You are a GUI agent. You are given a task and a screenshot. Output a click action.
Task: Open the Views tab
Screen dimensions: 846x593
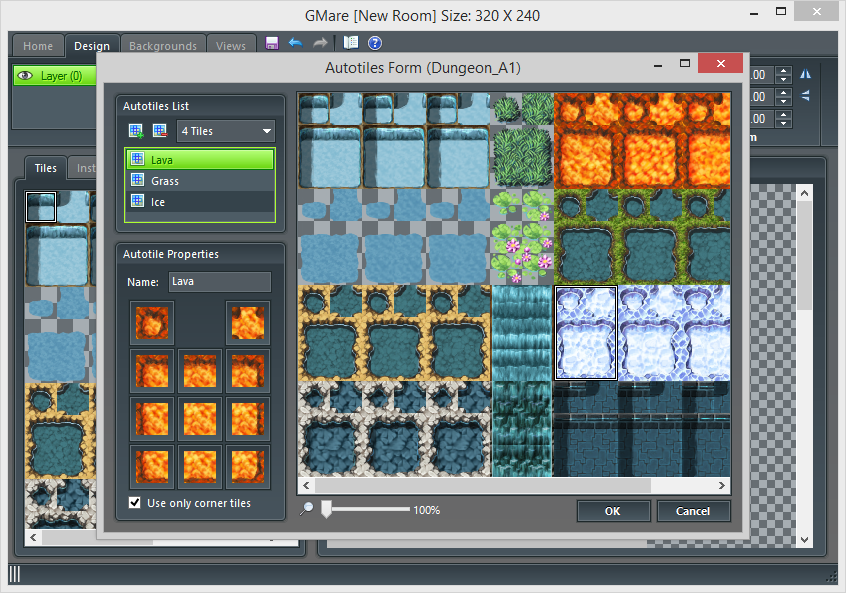pos(231,46)
